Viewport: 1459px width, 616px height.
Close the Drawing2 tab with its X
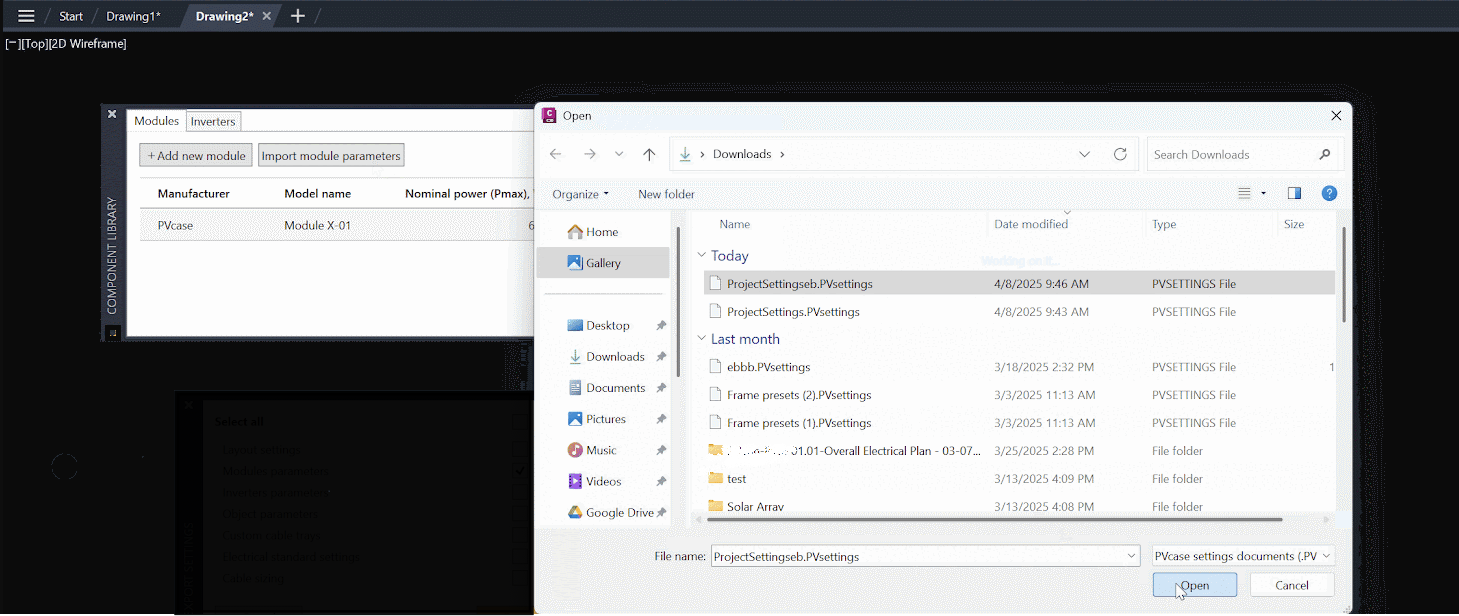pyautogui.click(x=266, y=16)
